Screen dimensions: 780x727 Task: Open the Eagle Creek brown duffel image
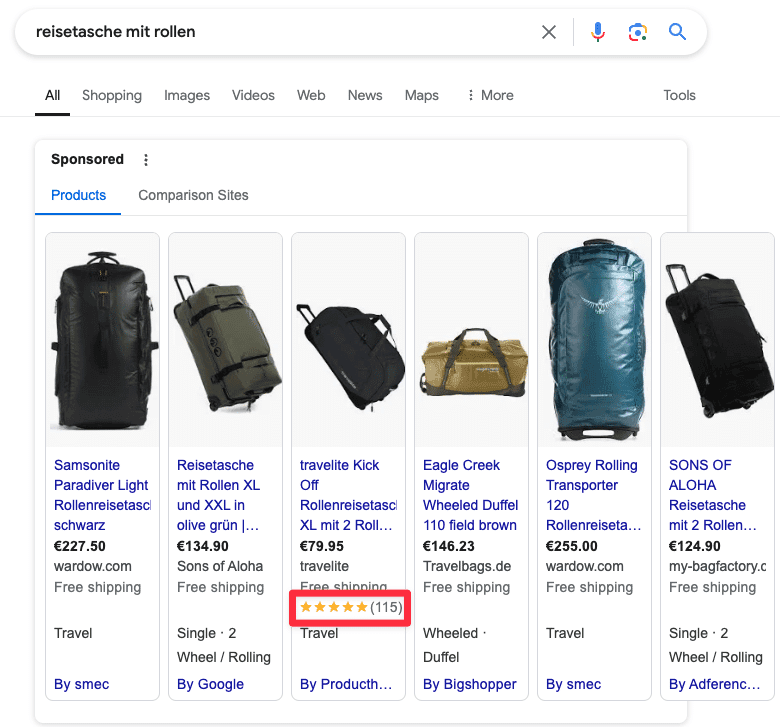(x=472, y=340)
